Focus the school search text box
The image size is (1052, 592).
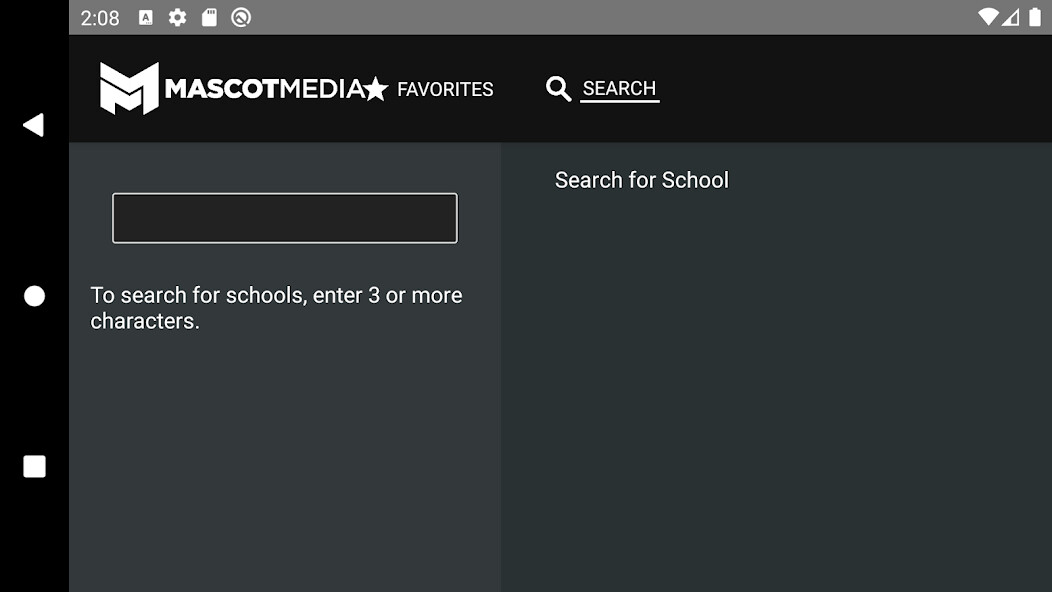pos(285,218)
